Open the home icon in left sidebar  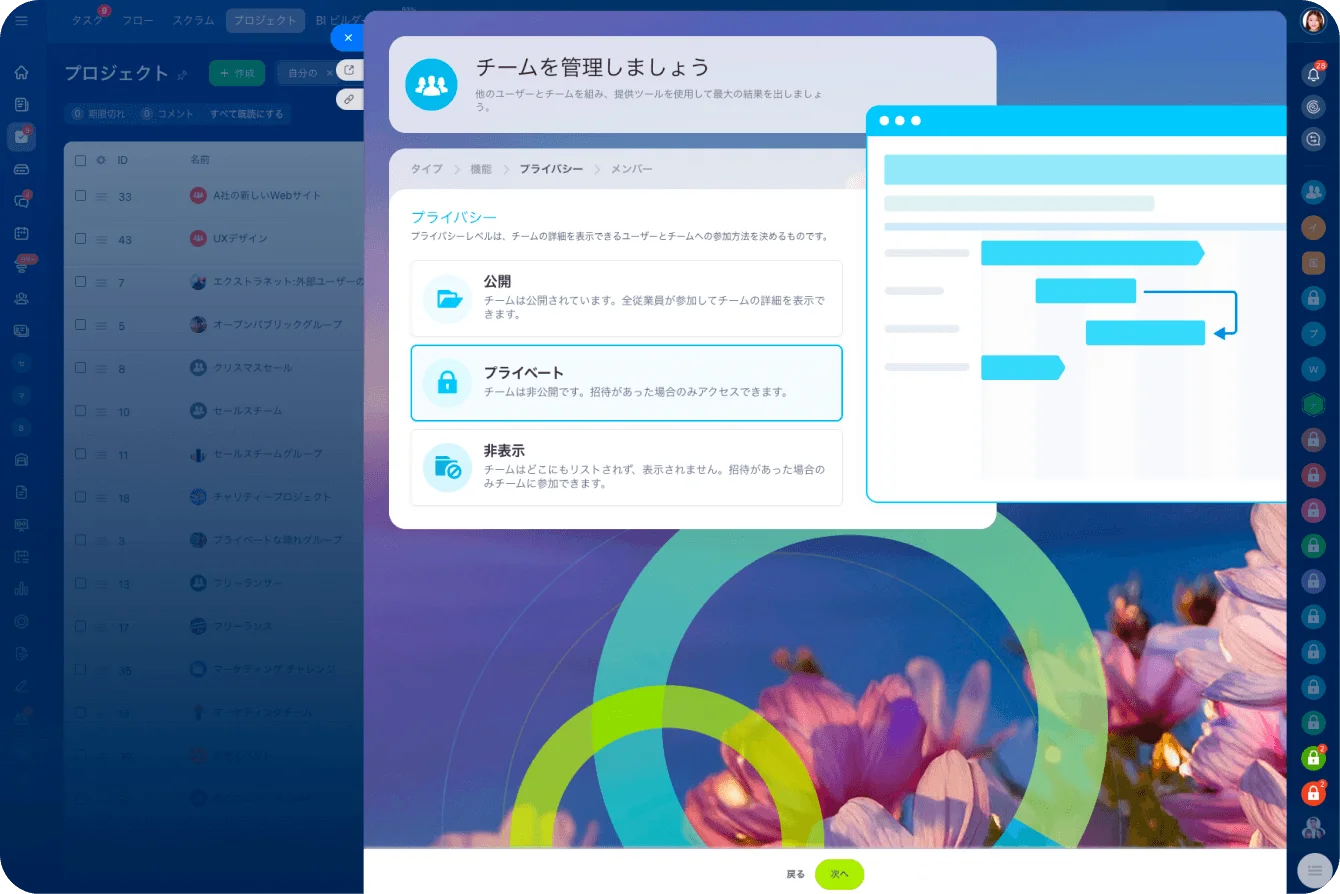[22, 72]
